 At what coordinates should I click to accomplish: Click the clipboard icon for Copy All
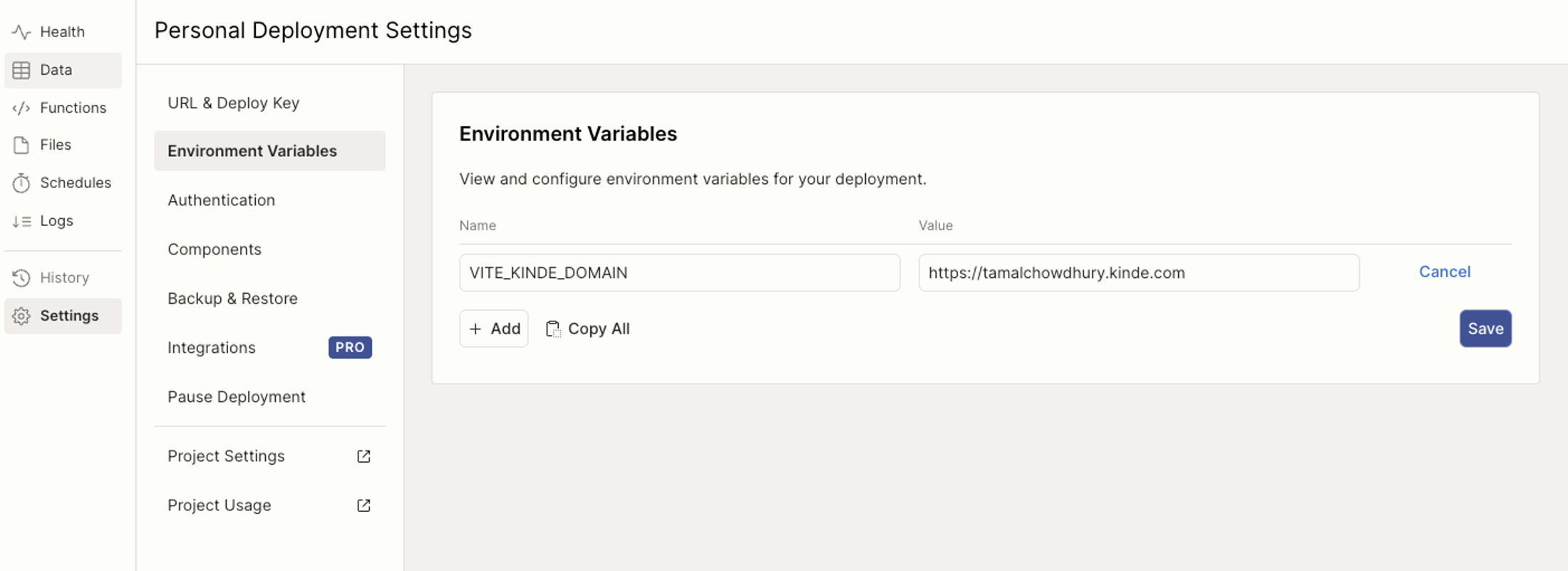553,329
